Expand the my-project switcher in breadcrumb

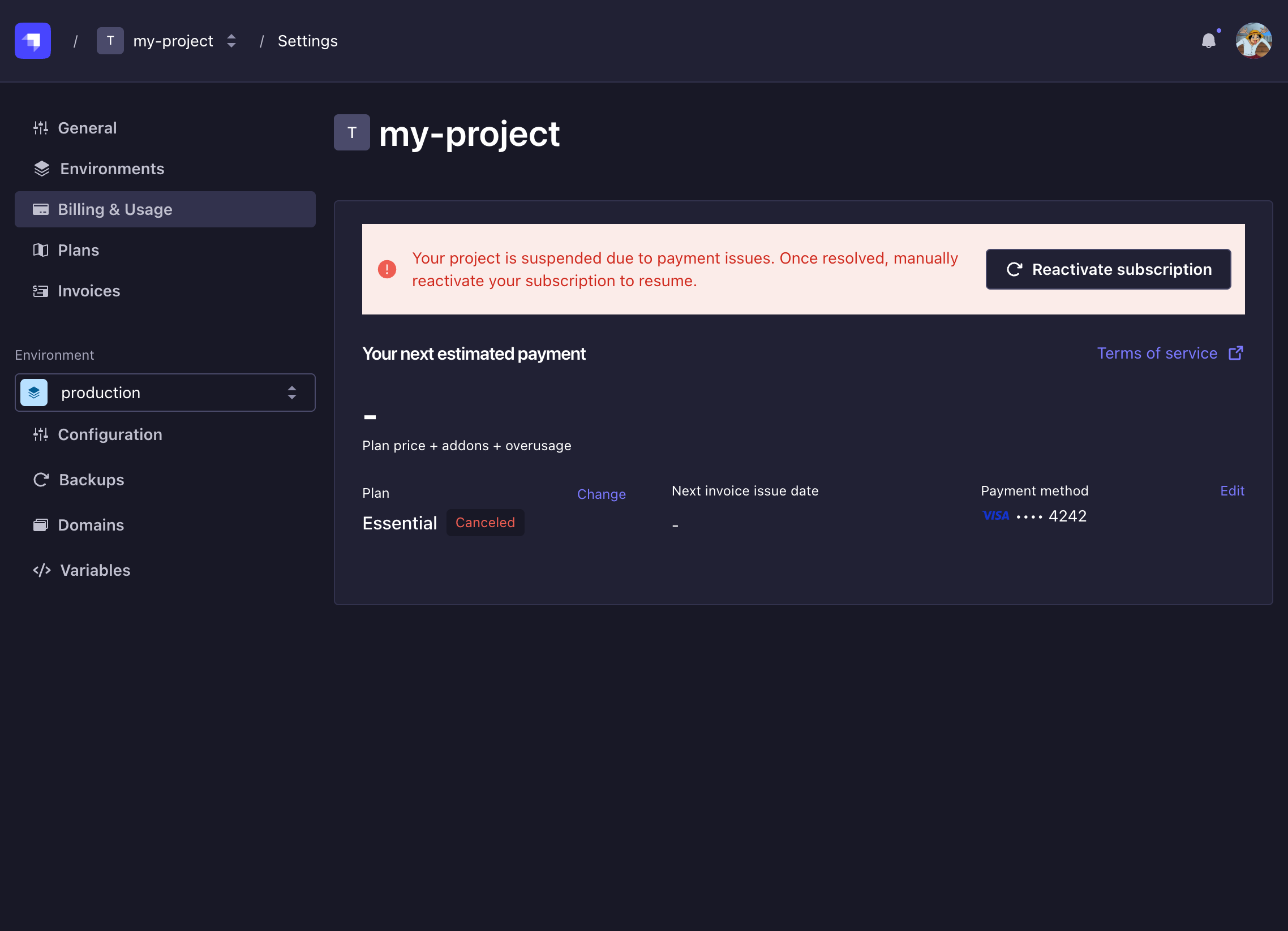[x=230, y=41]
